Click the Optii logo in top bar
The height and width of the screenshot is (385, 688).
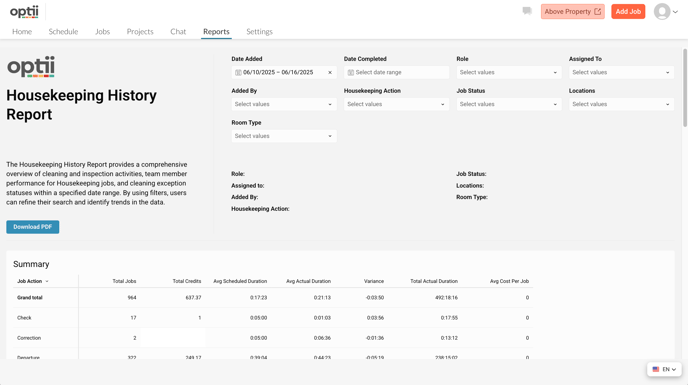click(24, 12)
